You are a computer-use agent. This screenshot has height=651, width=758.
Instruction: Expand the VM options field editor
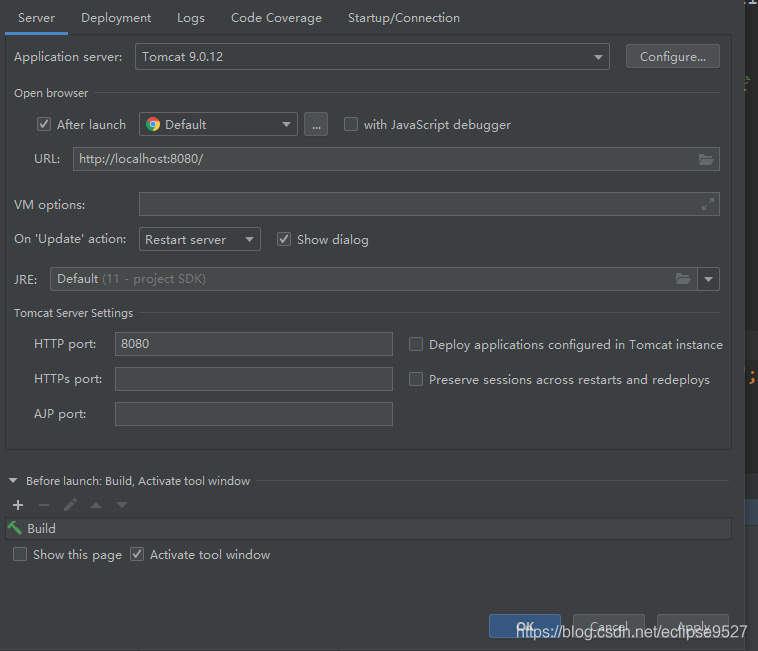pyautogui.click(x=708, y=204)
